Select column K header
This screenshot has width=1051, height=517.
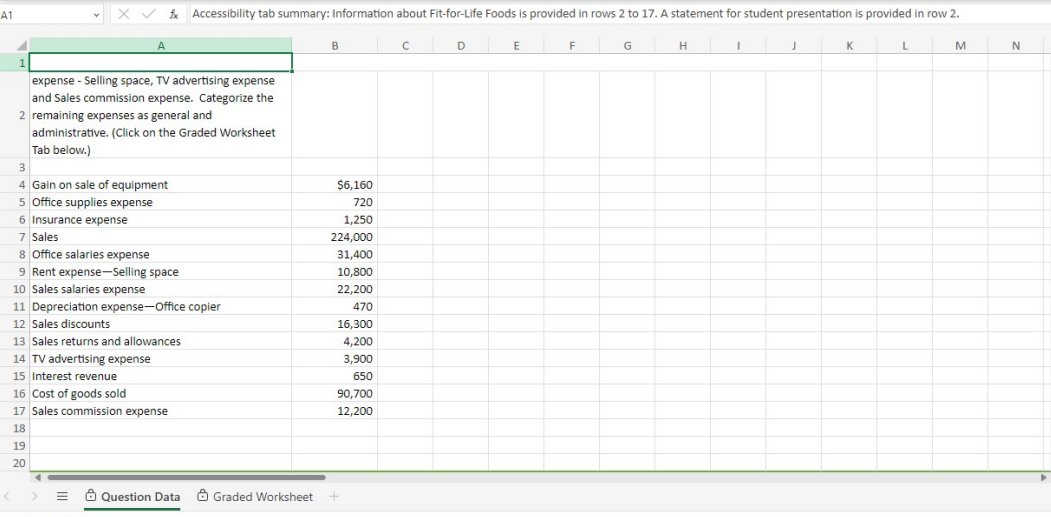[849, 46]
